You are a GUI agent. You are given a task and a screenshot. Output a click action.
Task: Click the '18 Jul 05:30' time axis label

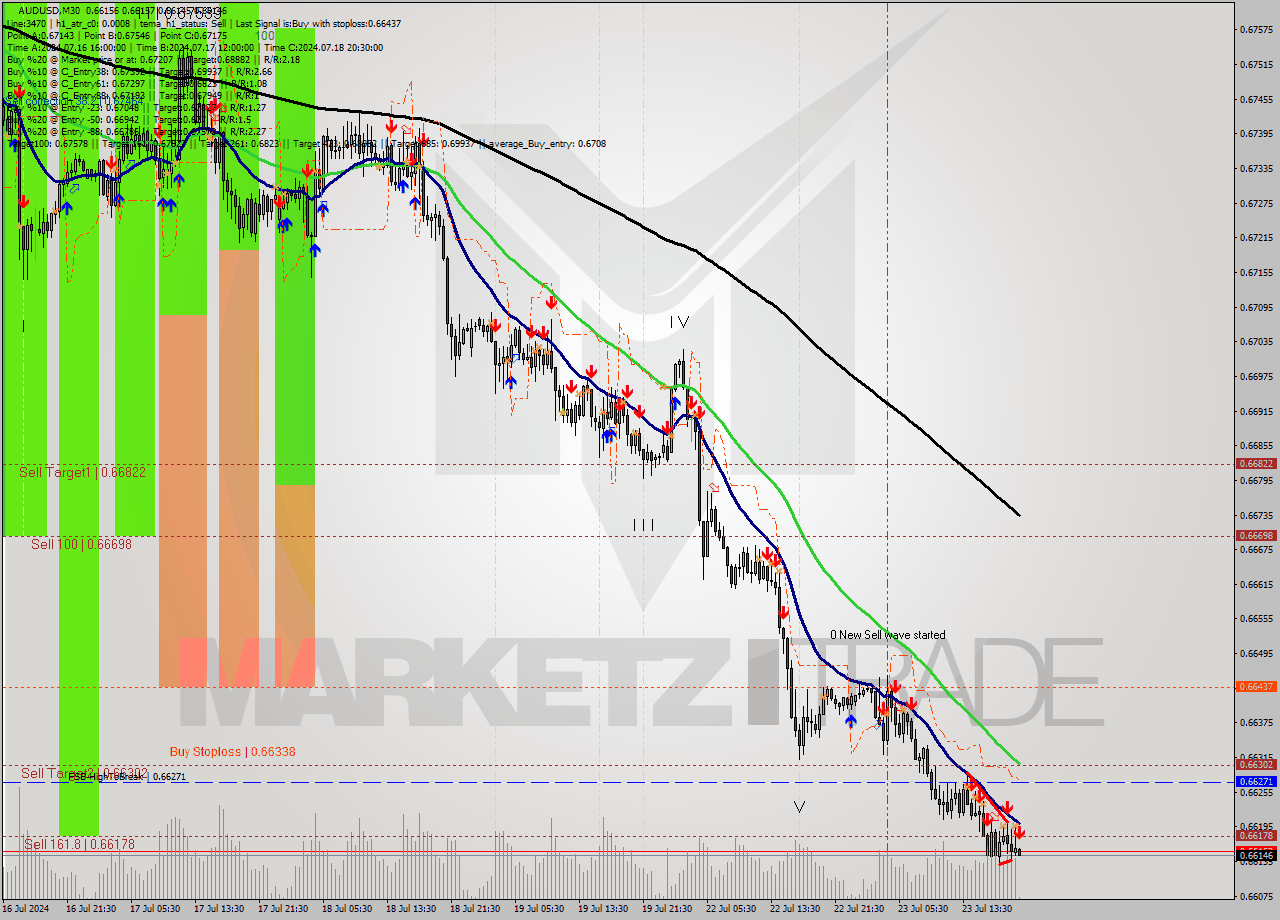tap(346, 909)
